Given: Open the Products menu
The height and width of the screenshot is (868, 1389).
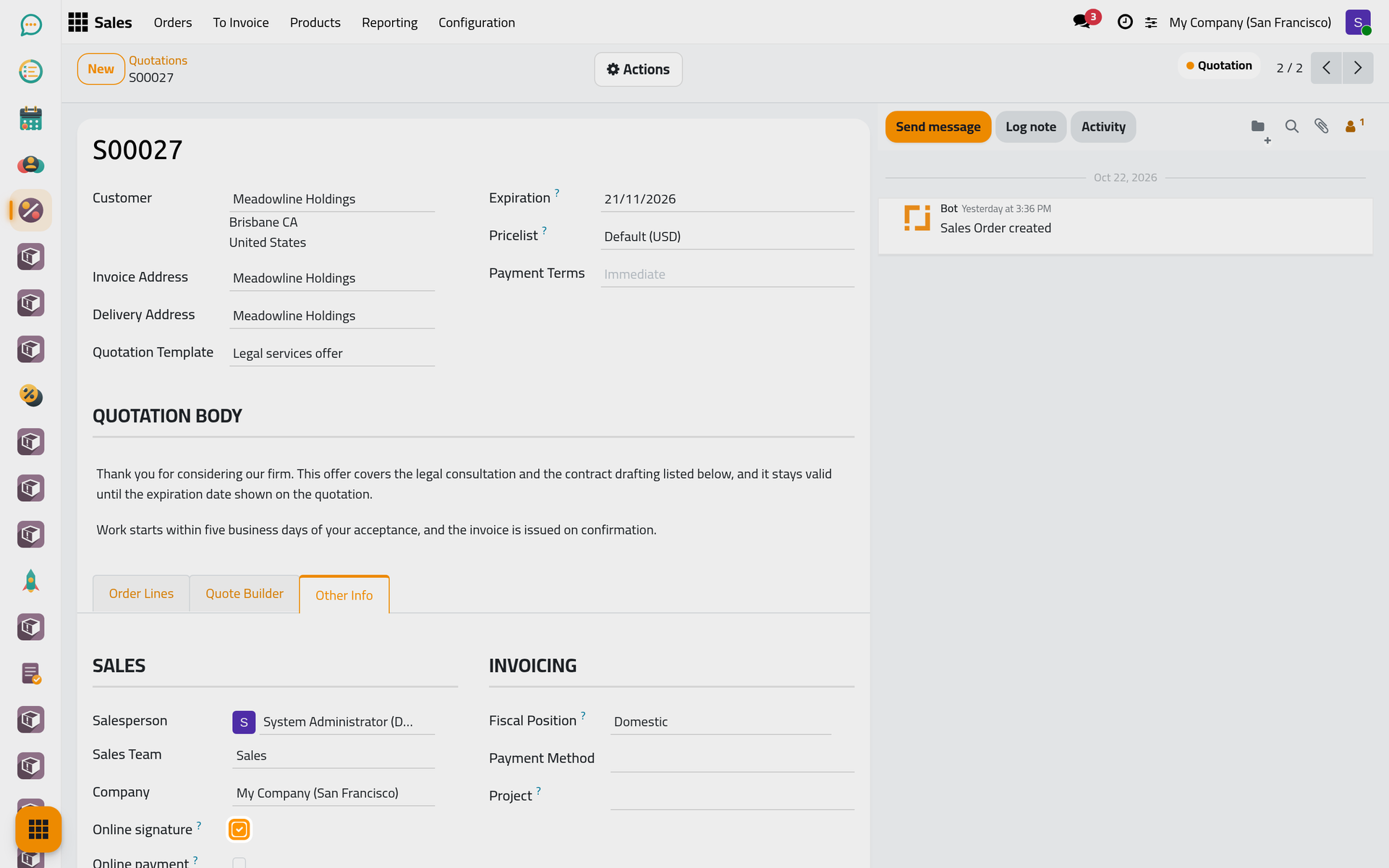Looking at the screenshot, I should click(x=315, y=22).
